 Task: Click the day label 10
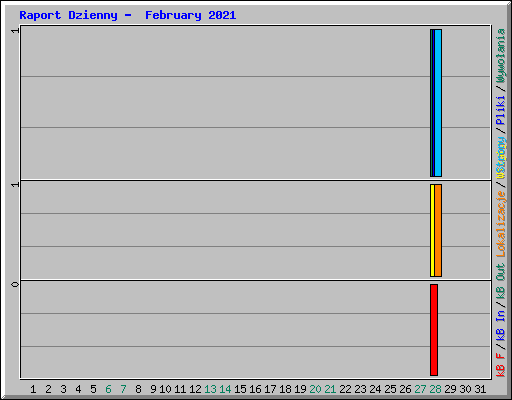pos(165,389)
